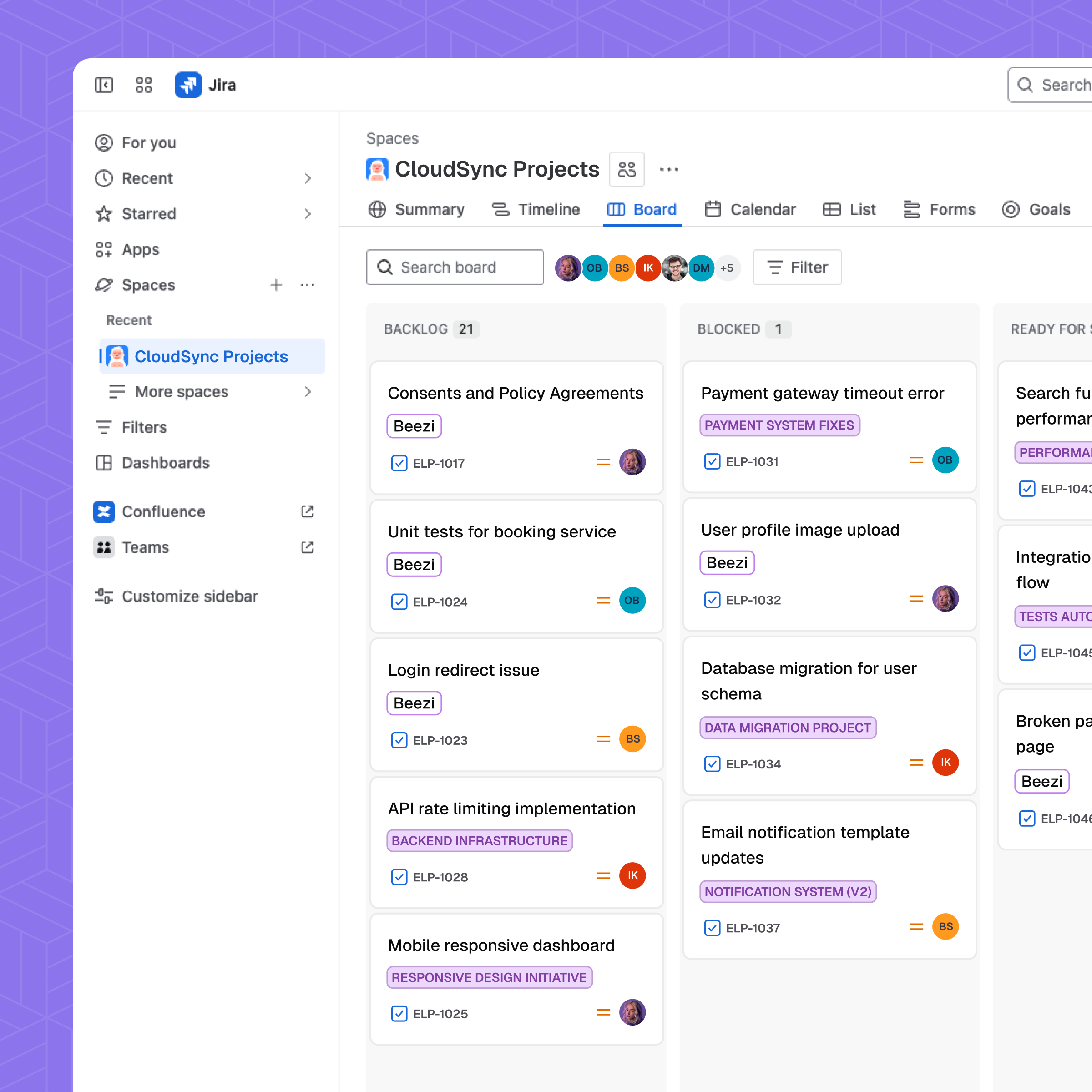Open the three-dot menu next to the project title
The width and height of the screenshot is (1092, 1092).
669,169
